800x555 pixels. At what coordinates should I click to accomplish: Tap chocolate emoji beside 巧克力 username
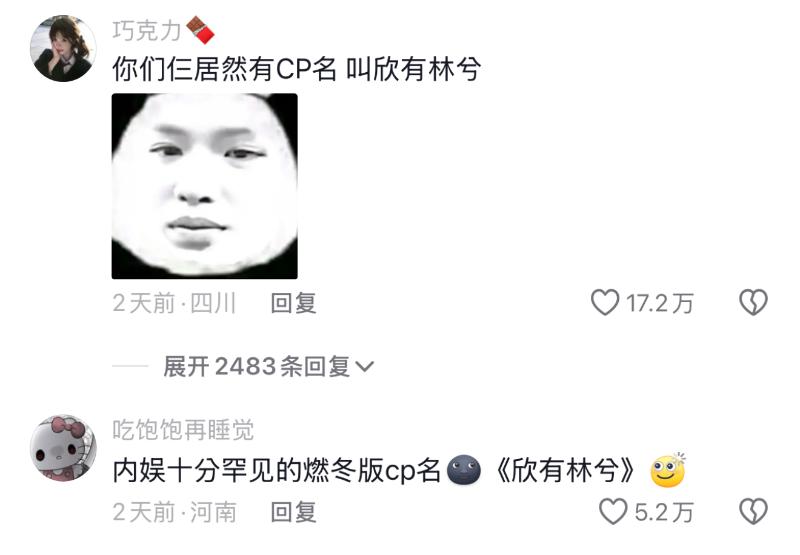point(200,30)
